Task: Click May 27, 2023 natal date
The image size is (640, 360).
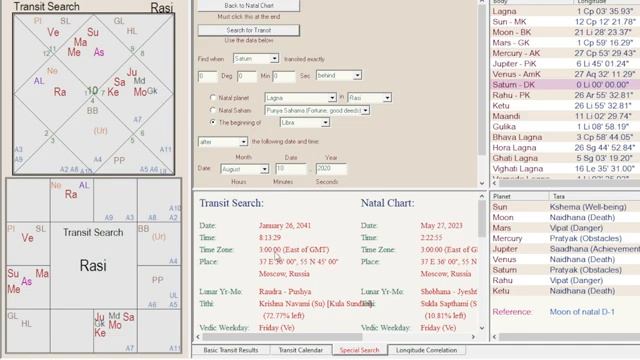Action: pyautogui.click(x=442, y=225)
